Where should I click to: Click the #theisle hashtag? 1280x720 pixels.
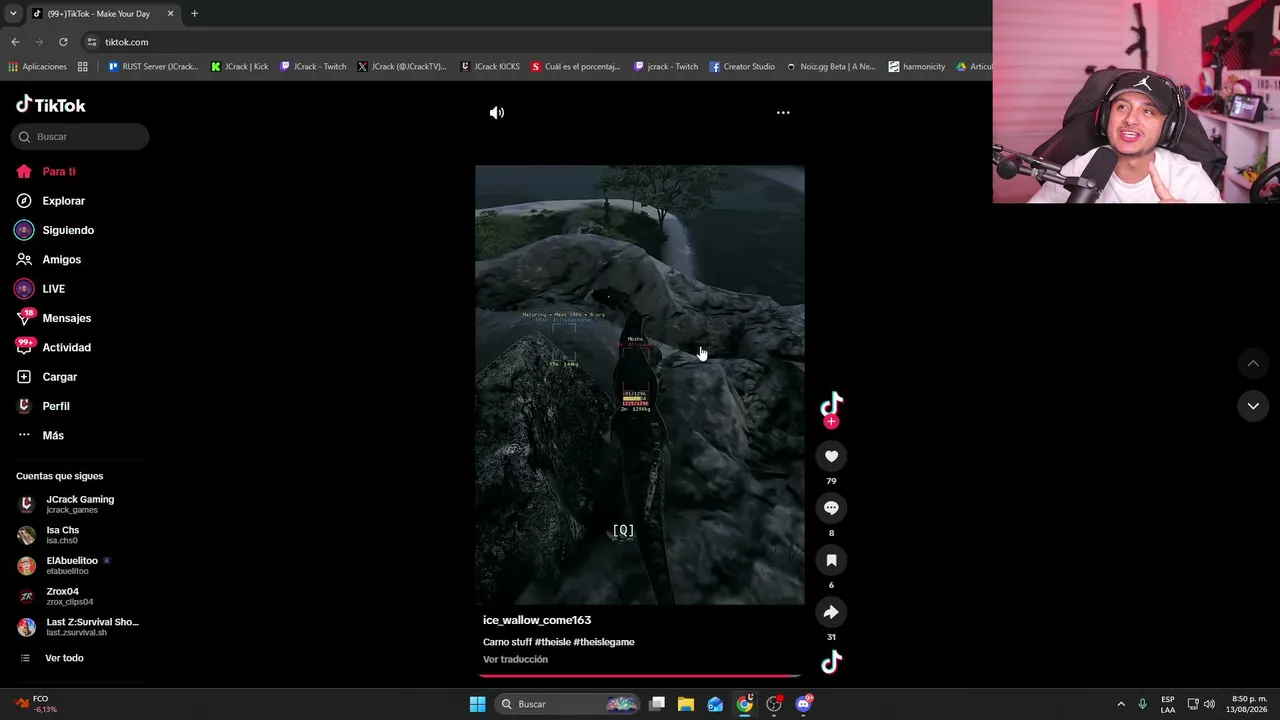pyautogui.click(x=552, y=642)
